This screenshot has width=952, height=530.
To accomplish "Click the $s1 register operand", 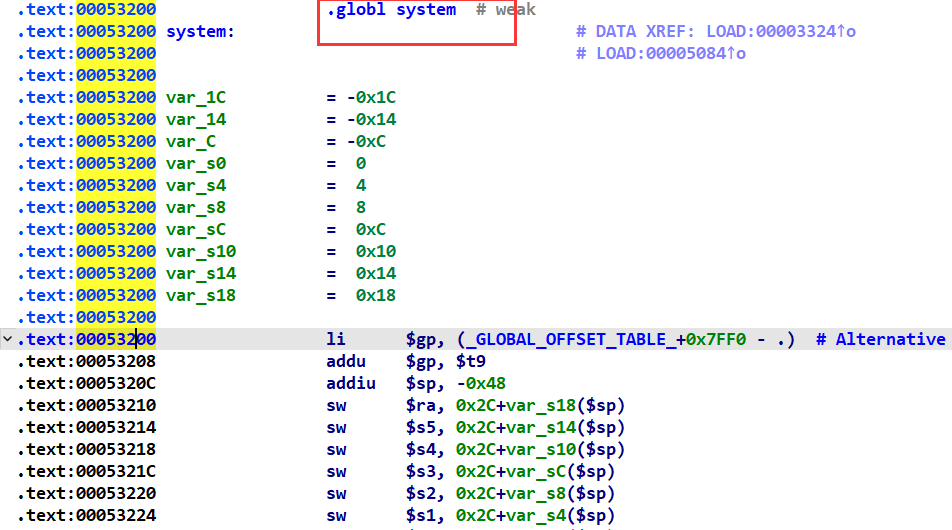I will tap(421, 515).
